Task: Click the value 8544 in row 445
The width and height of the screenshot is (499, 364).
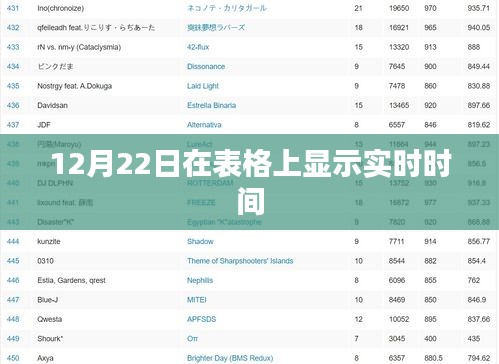Action: coord(397,261)
